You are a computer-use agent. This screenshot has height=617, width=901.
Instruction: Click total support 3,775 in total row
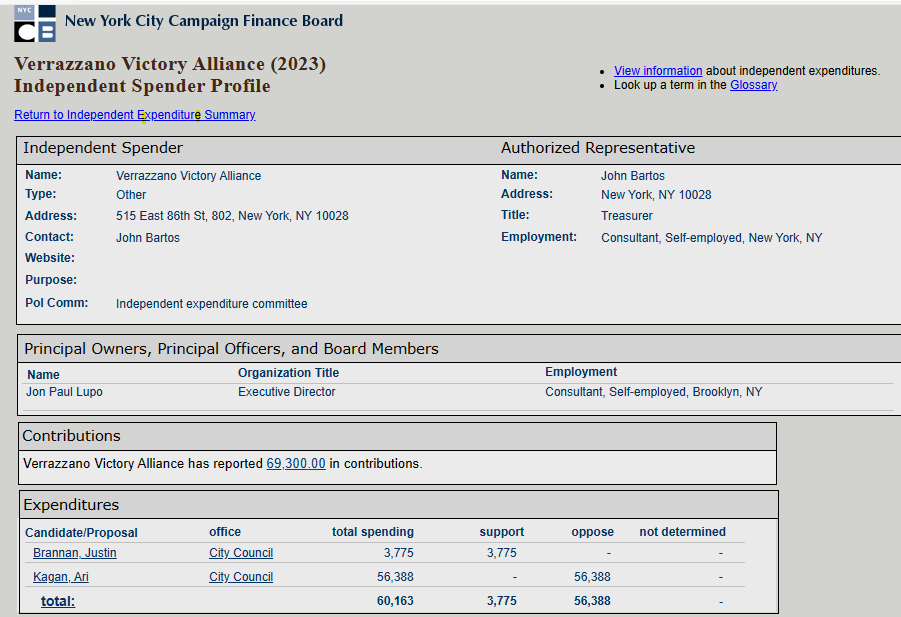[502, 601]
